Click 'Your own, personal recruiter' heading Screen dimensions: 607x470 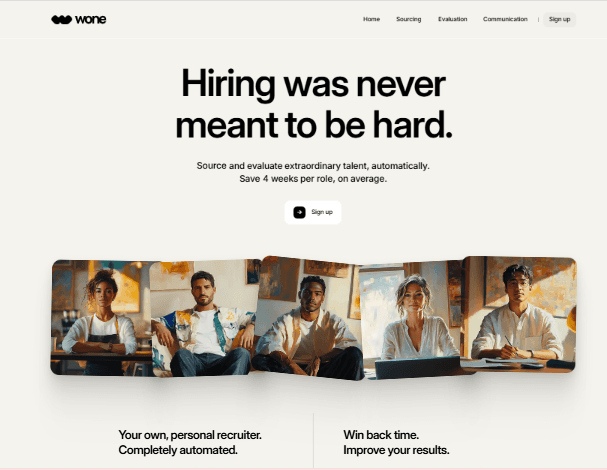tap(190, 435)
